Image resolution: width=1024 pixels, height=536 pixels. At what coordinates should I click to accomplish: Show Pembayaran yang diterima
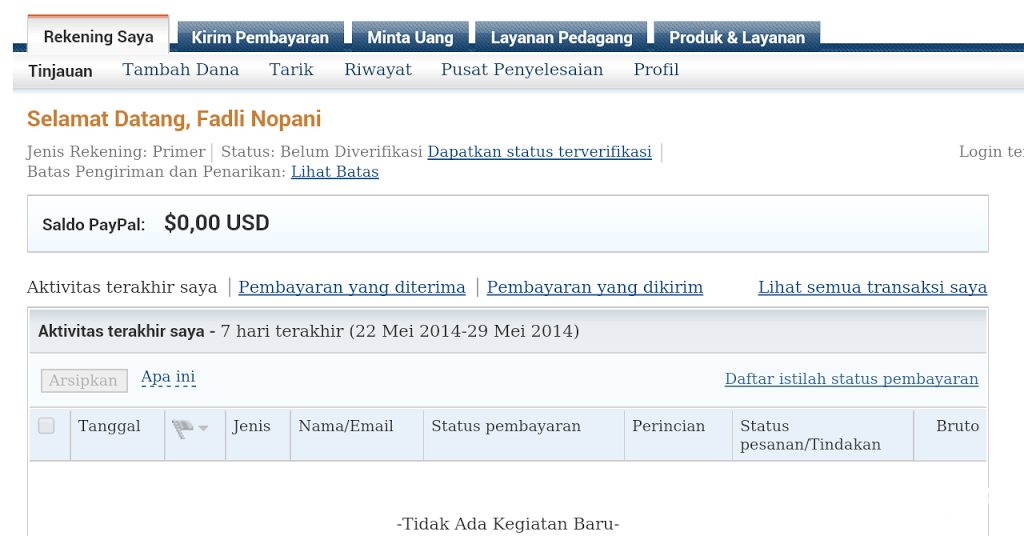pyautogui.click(x=352, y=288)
